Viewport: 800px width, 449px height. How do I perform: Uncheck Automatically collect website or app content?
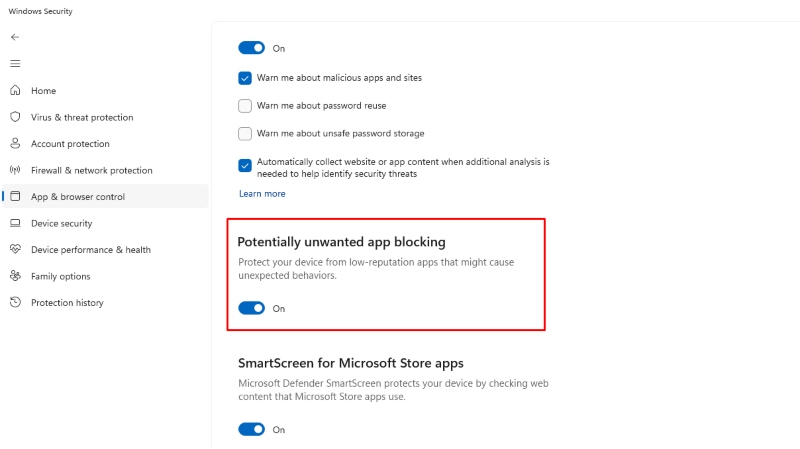tap(245, 166)
